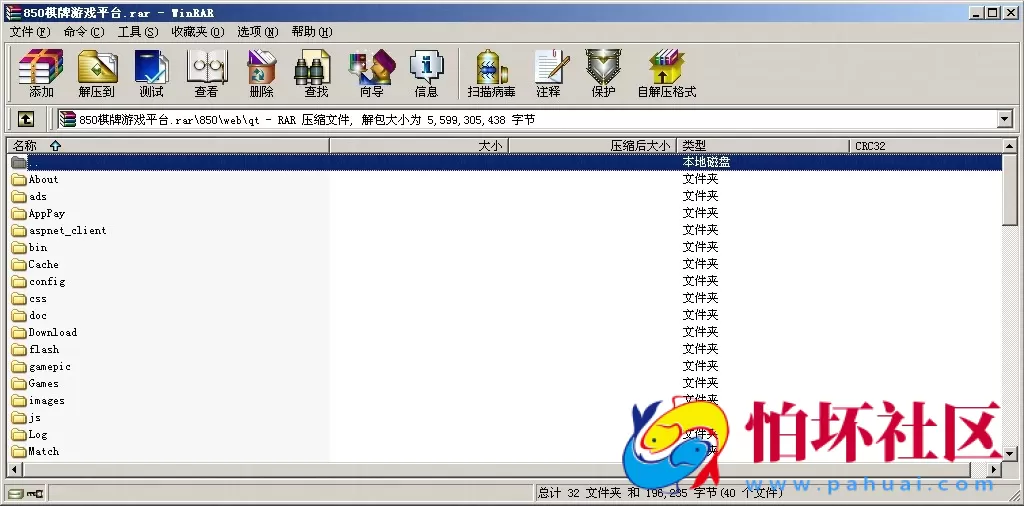Open the 查找 (Find) binoculars tool

pyautogui.click(x=316, y=73)
